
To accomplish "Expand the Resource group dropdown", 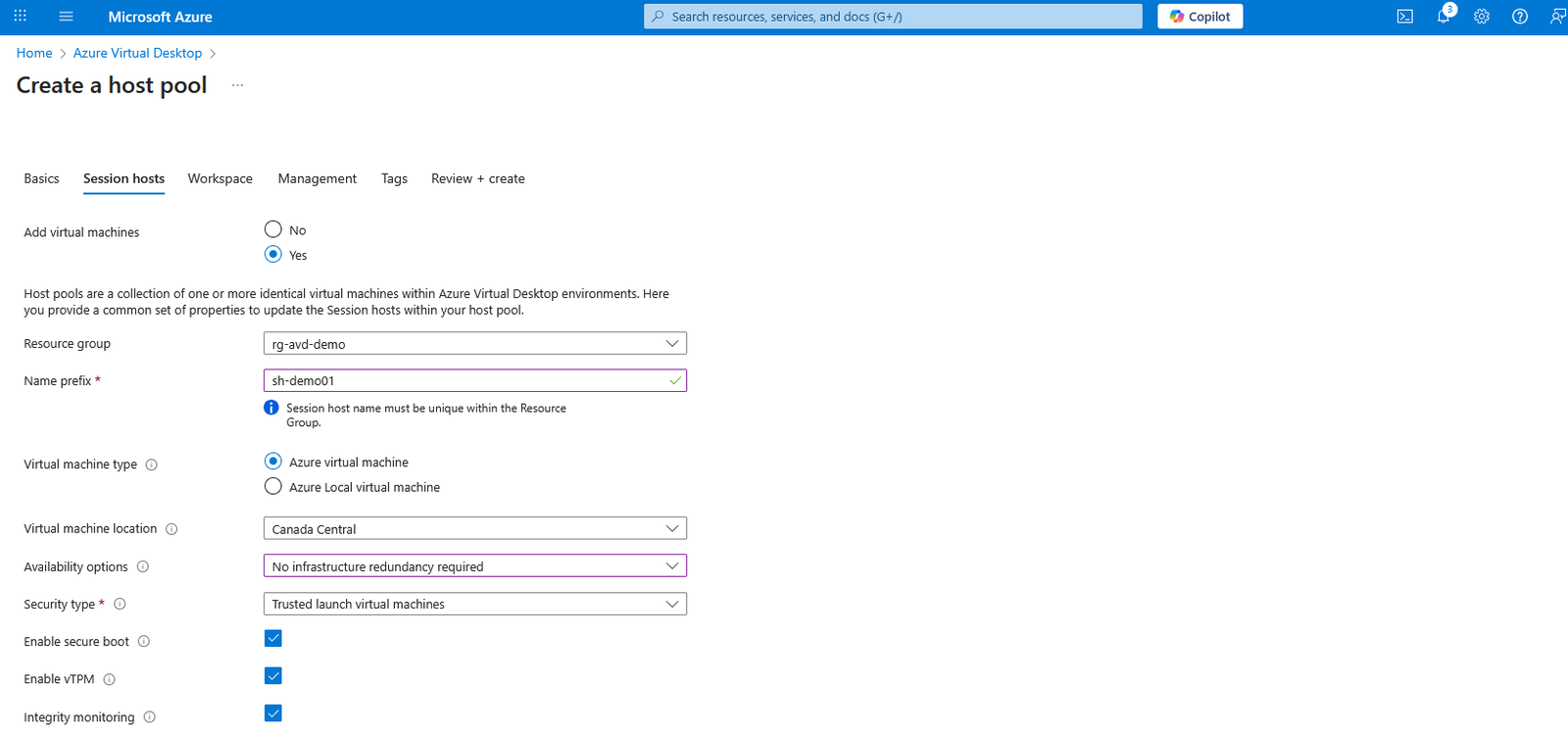I will pos(474,344).
